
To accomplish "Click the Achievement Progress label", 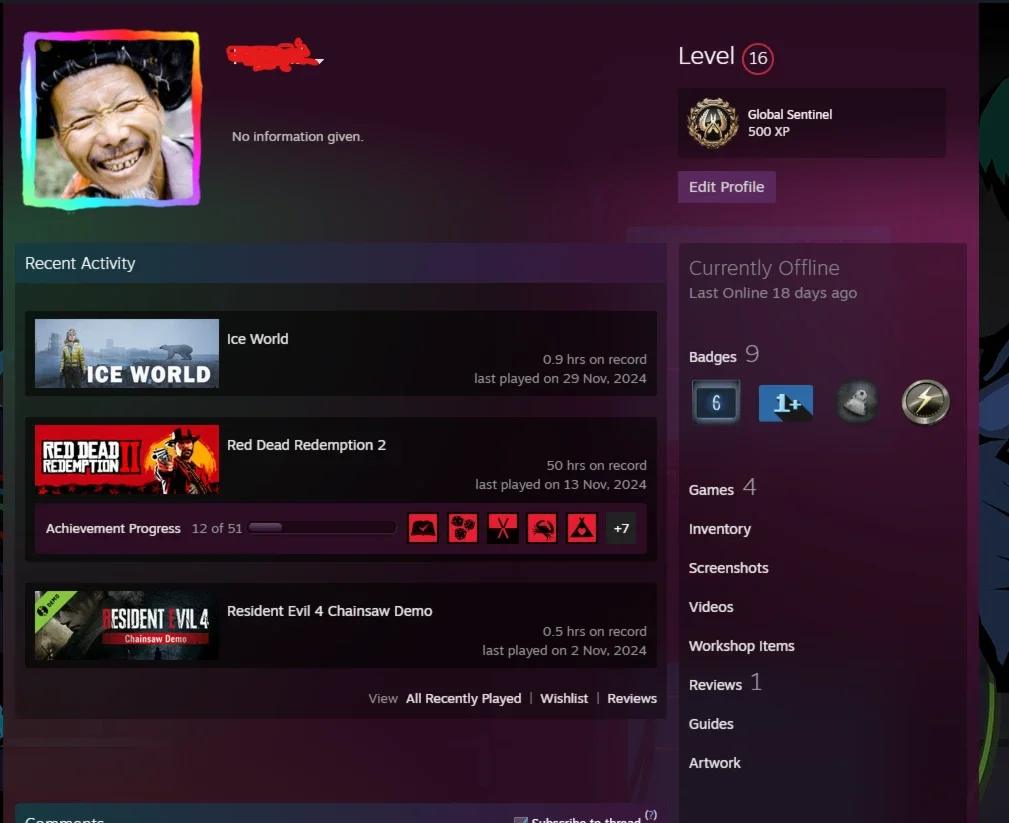I will [113, 528].
